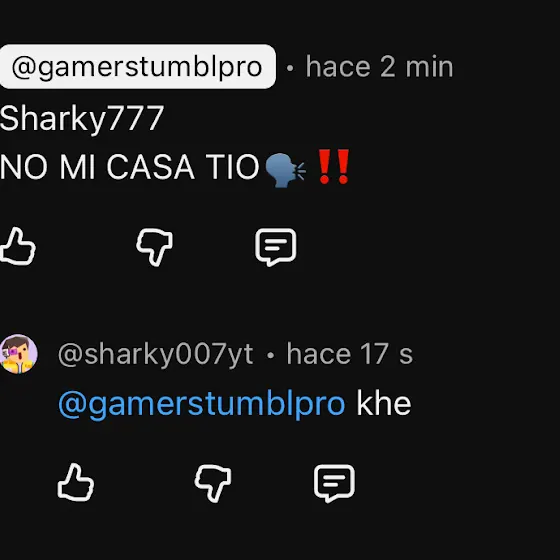Like the gamerstumblpro comment
This screenshot has width=560, height=560.
tap(18, 247)
